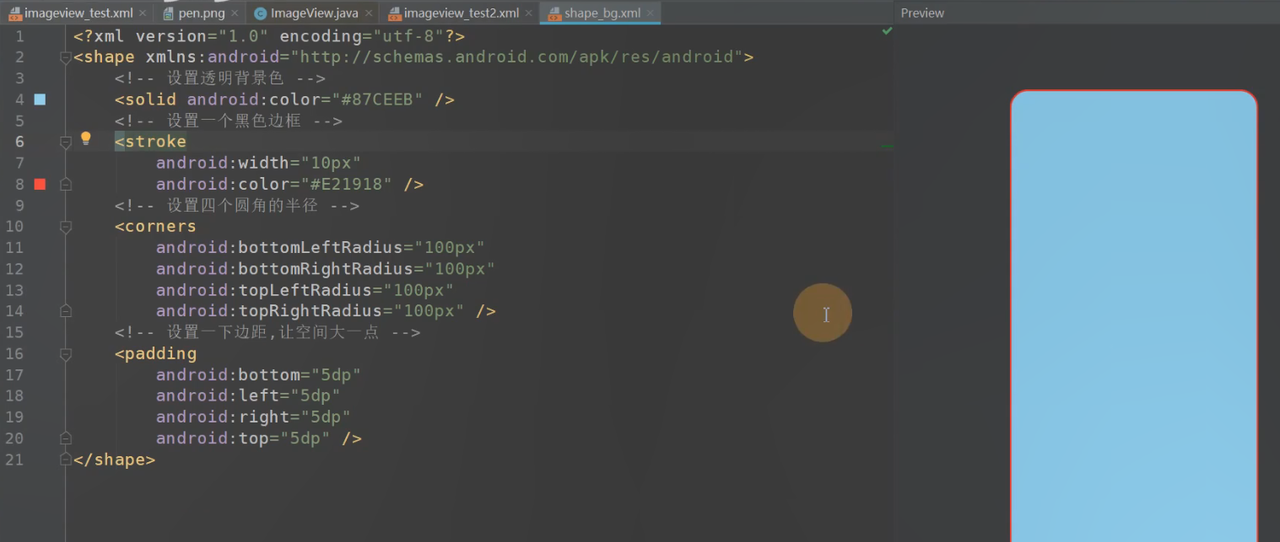The width and height of the screenshot is (1280, 542).
Task: Switch to the imageview_test.xml tab
Action: (78, 13)
